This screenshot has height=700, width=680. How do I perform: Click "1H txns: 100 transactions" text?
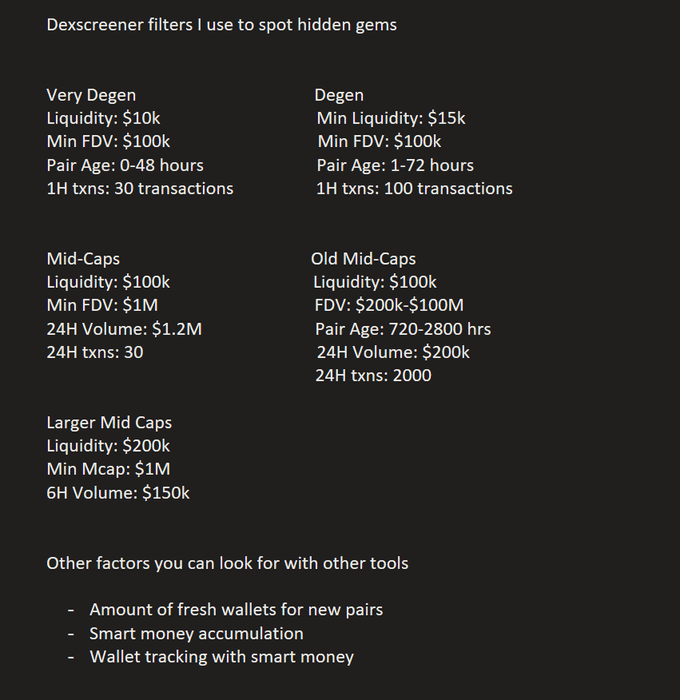tap(414, 188)
